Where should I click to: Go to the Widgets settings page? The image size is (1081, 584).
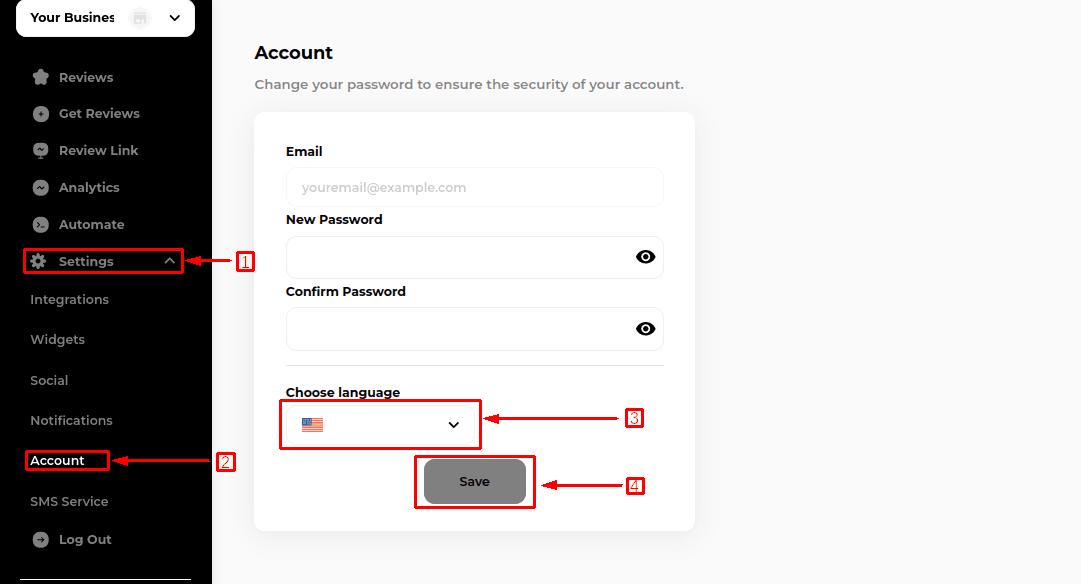pos(57,340)
